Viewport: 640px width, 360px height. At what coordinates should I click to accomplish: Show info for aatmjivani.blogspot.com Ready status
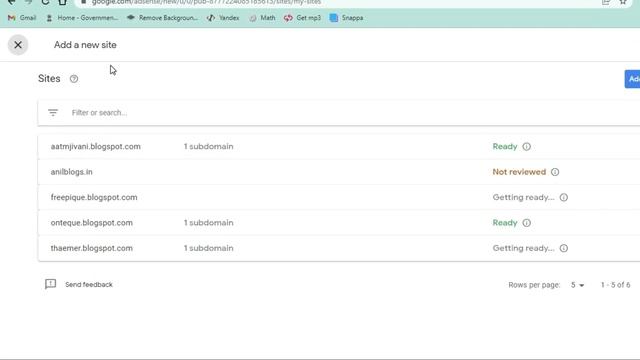tap(527, 147)
